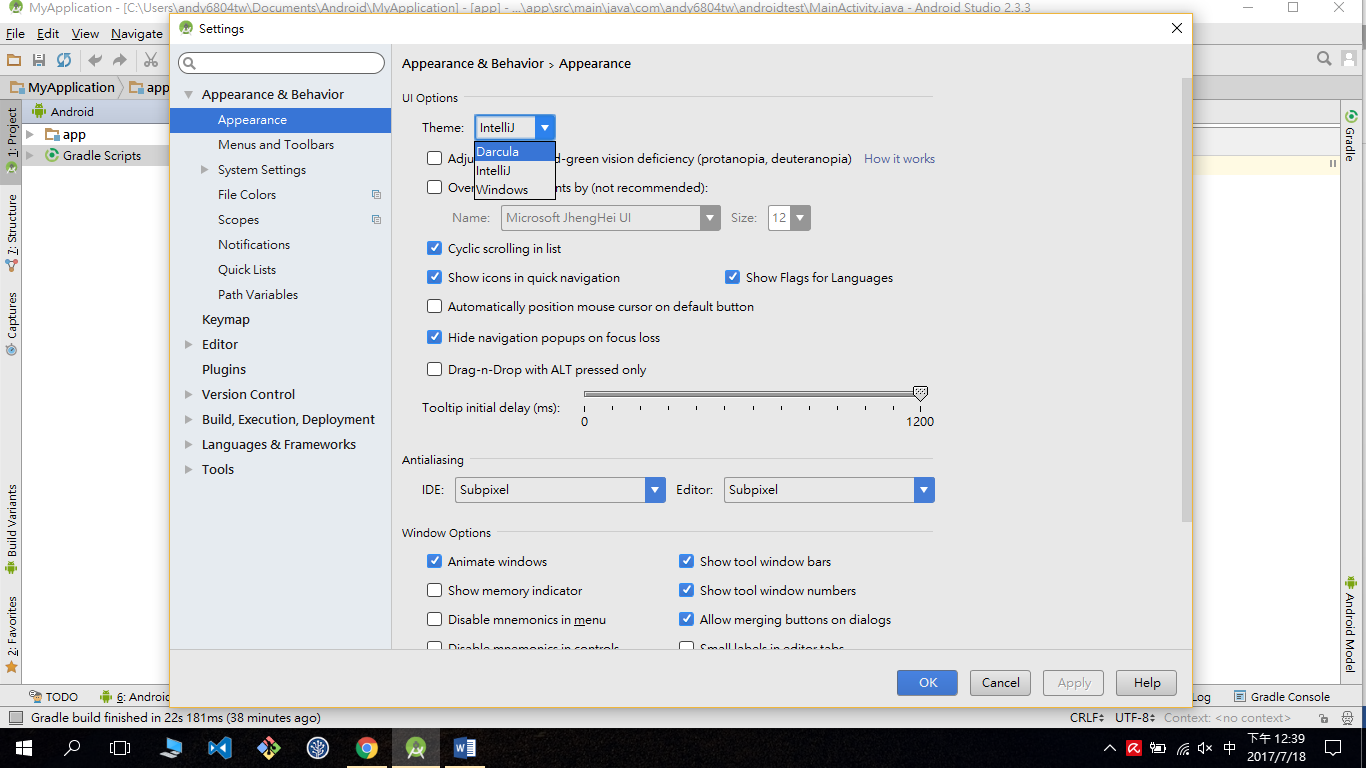Click the search magnifier in main window
The width and height of the screenshot is (1366, 768).
1324,59
